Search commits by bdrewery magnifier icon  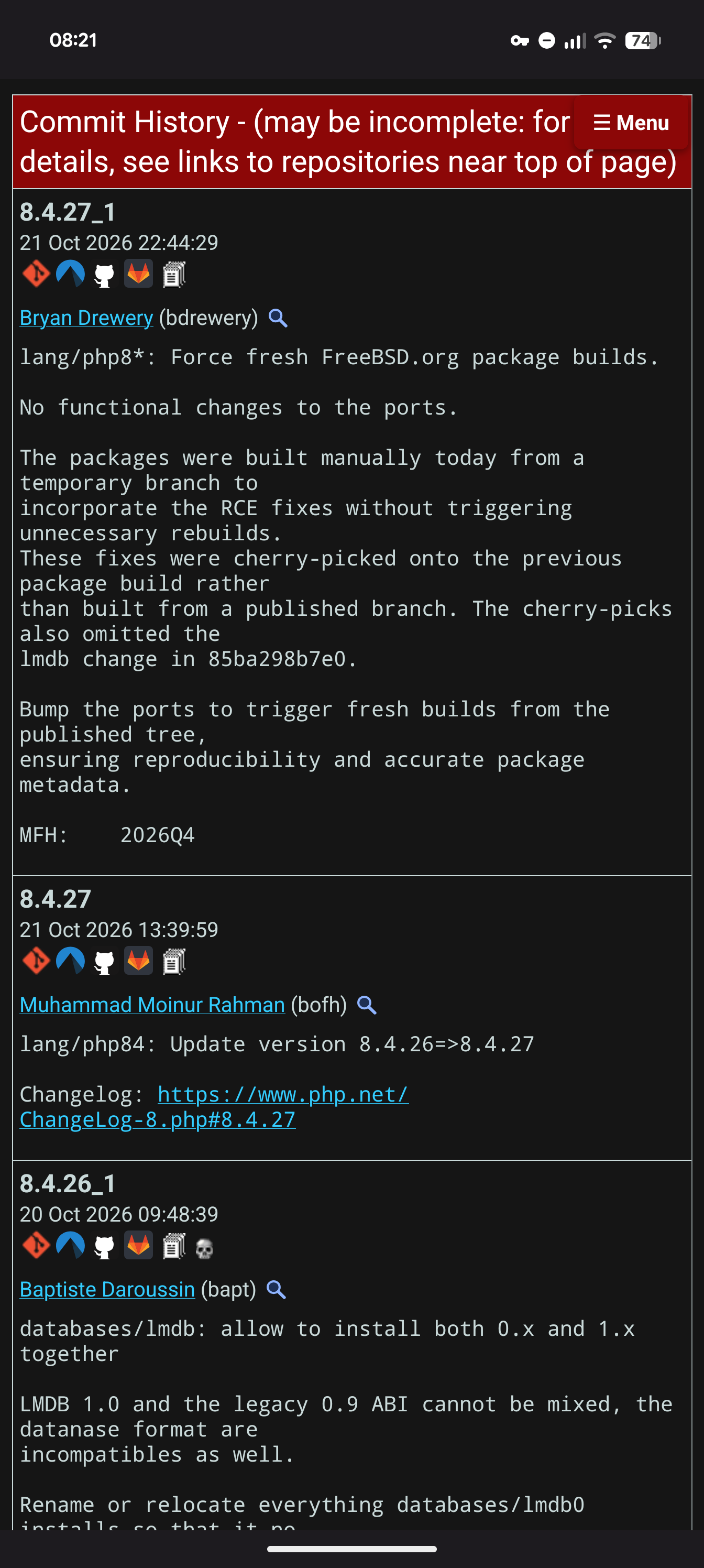click(278, 318)
